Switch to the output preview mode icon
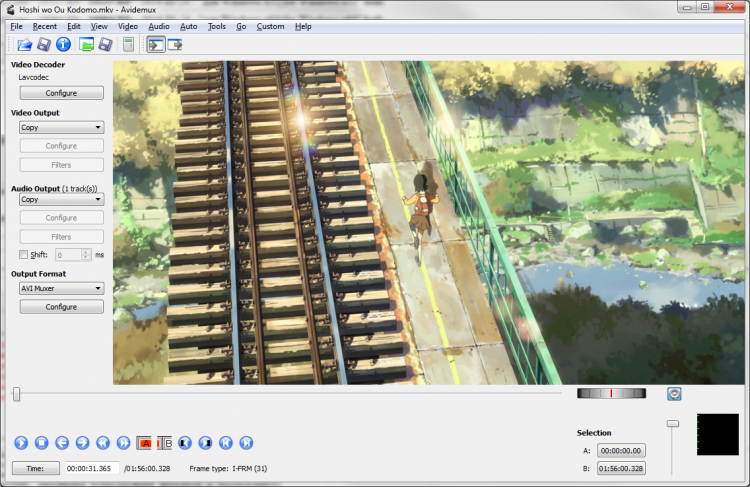Screen dimensions: 750x487 click(x=175, y=45)
